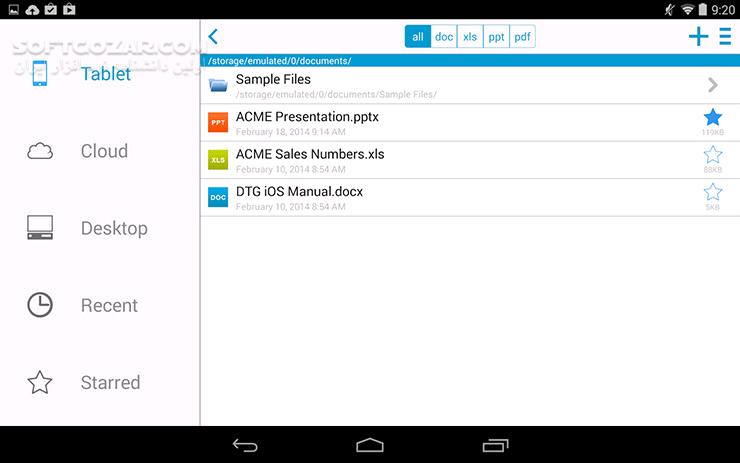
Task: Filter files by pdf type
Action: pos(522,36)
